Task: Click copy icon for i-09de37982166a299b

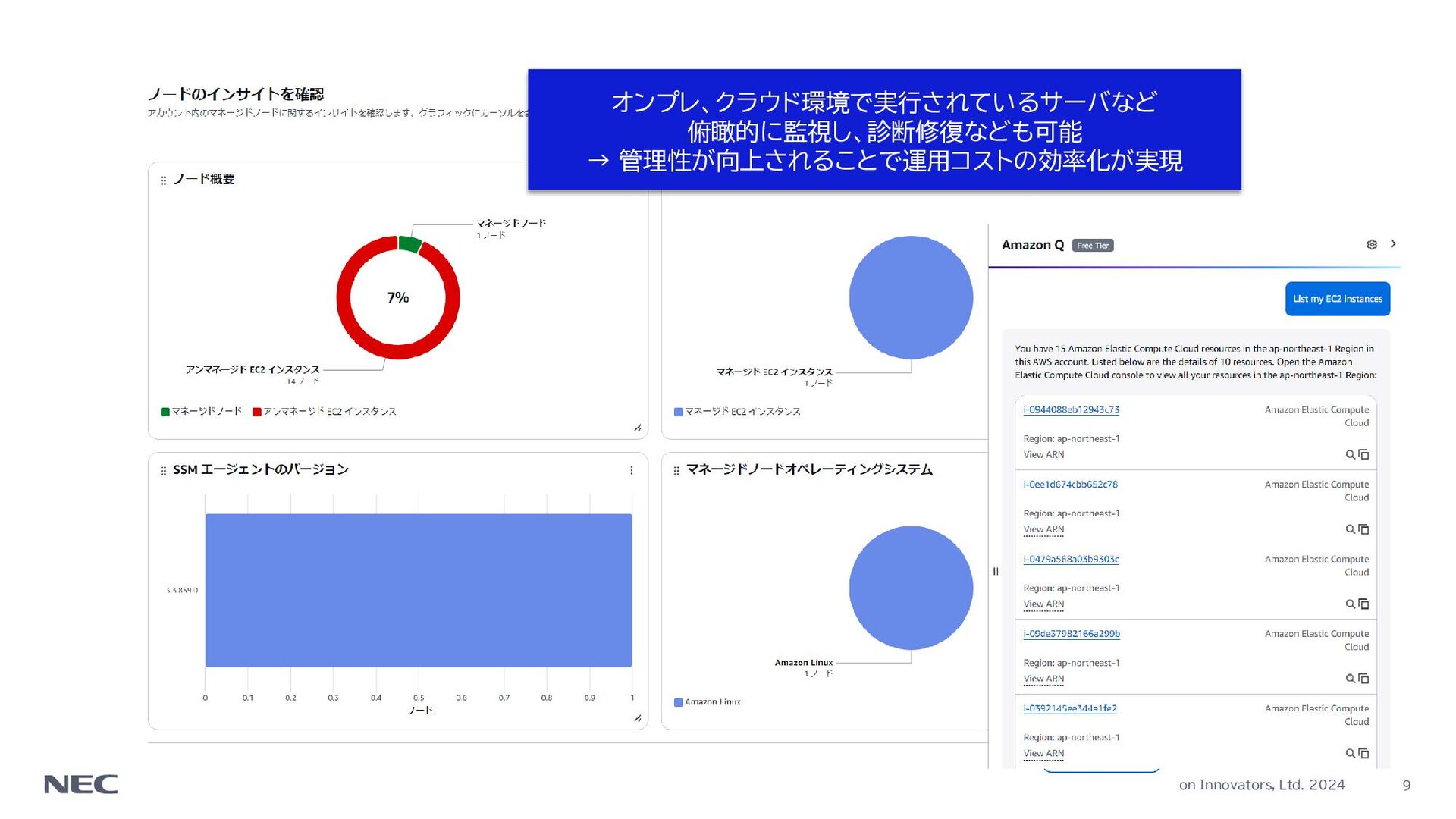Action: pos(1363,679)
